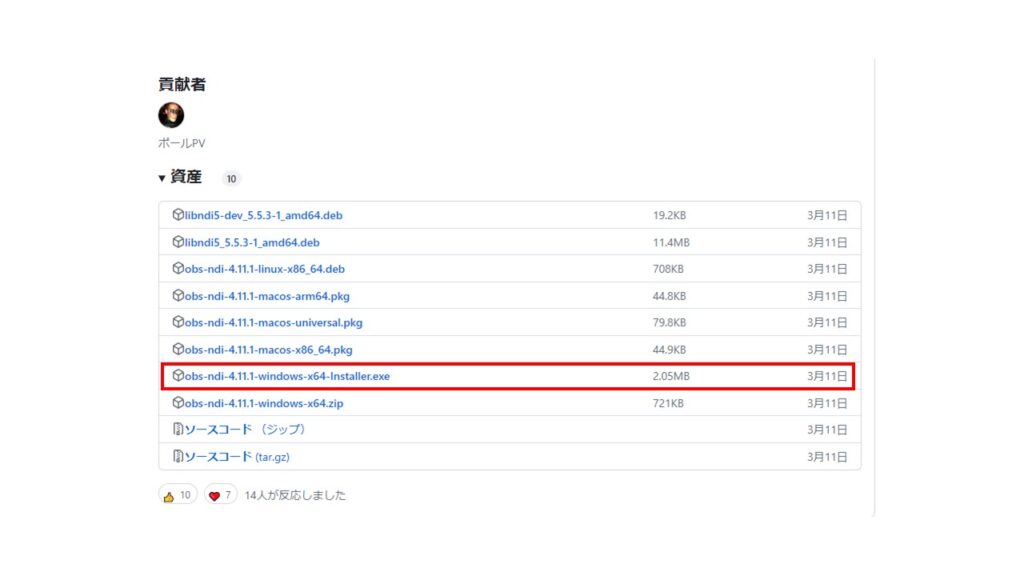Download ソースコード (tar.gz) archive

(237, 456)
